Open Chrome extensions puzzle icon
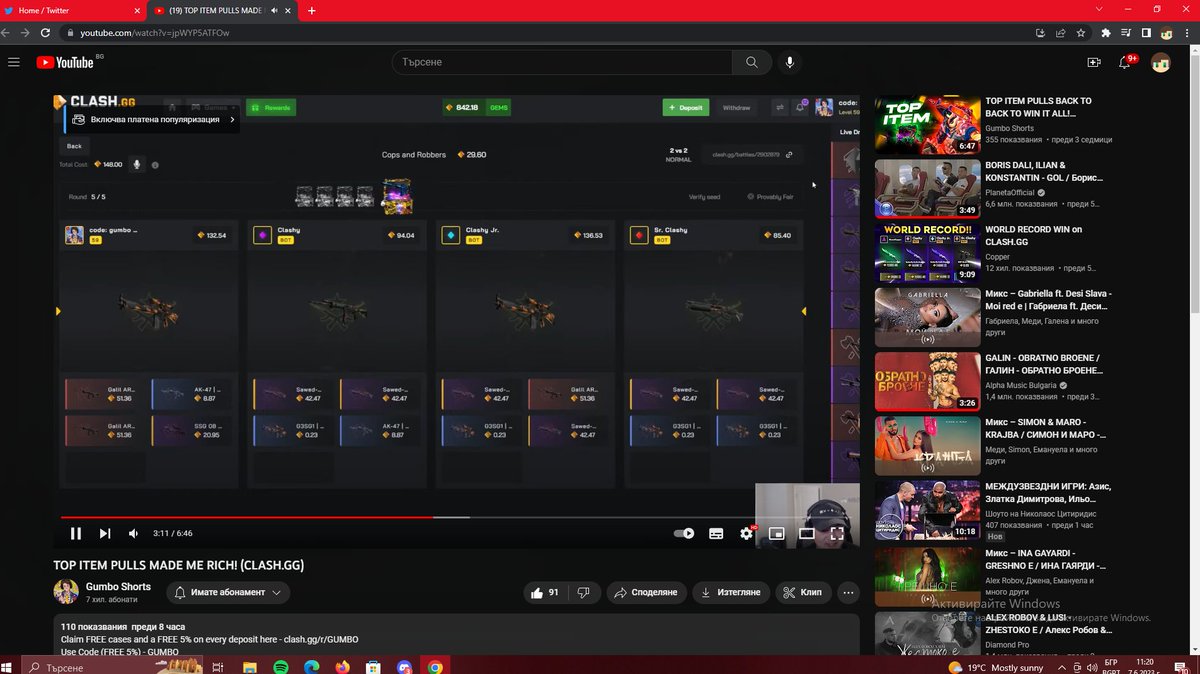Screen dimensions: 1200x674 (x=1105, y=32)
